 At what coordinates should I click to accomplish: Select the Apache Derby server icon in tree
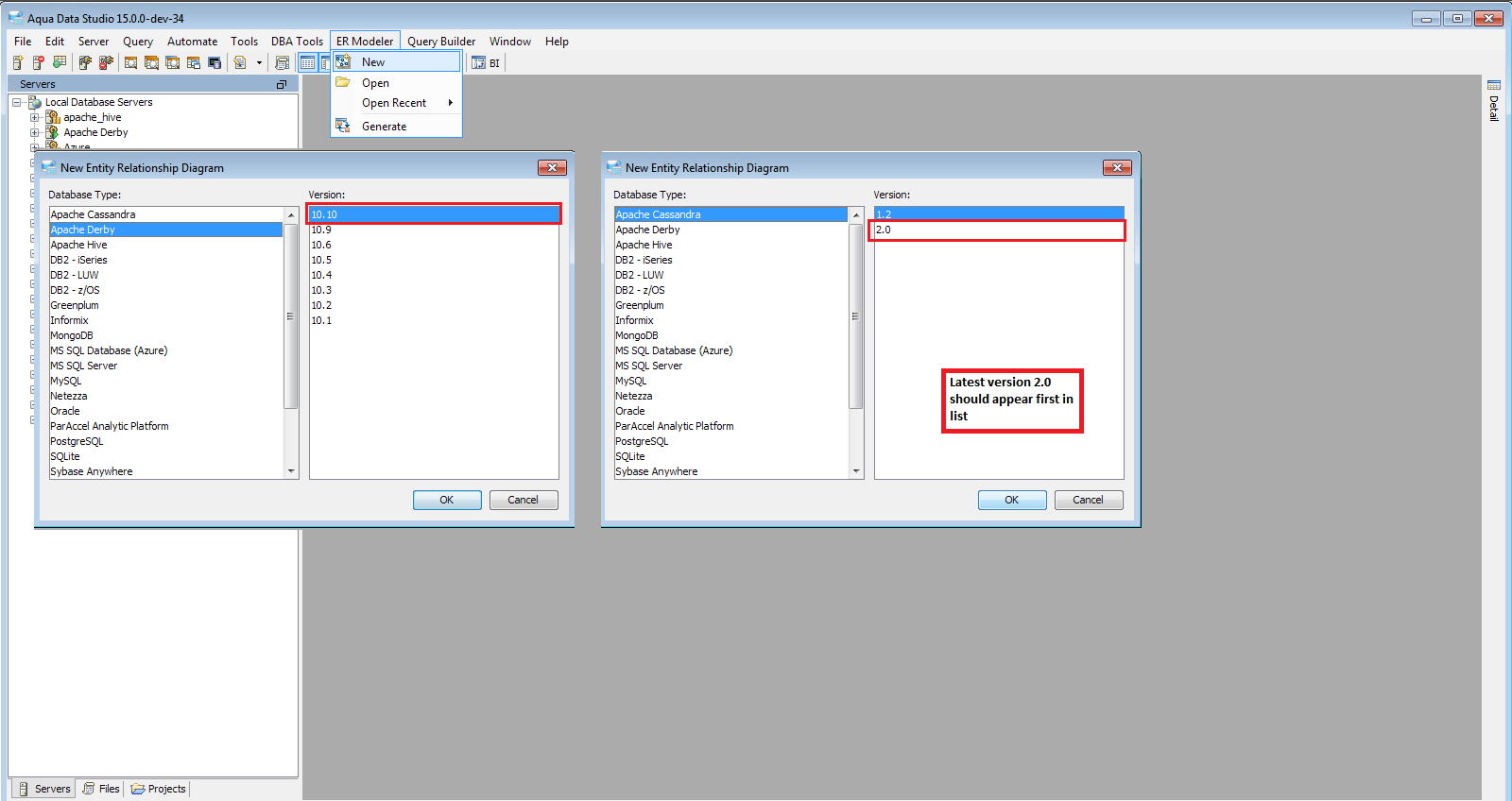(x=53, y=132)
